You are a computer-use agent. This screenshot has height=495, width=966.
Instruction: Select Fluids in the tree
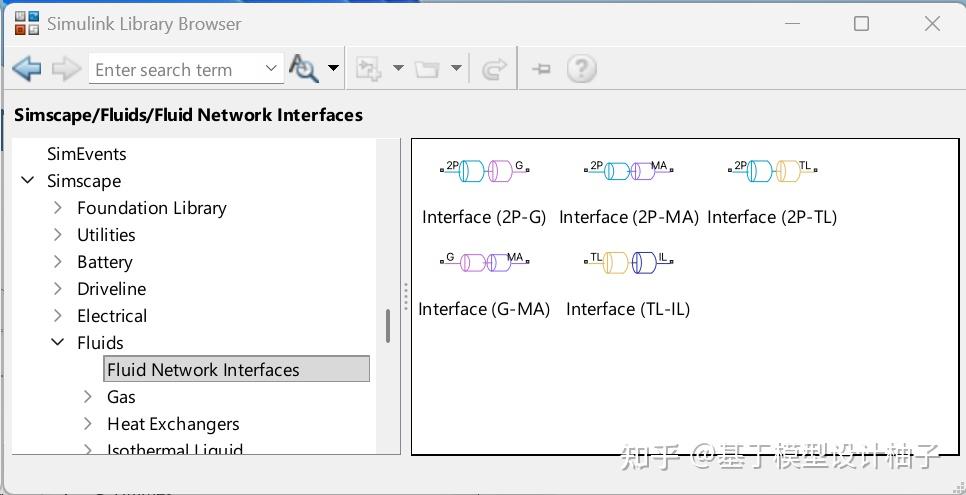coord(100,343)
